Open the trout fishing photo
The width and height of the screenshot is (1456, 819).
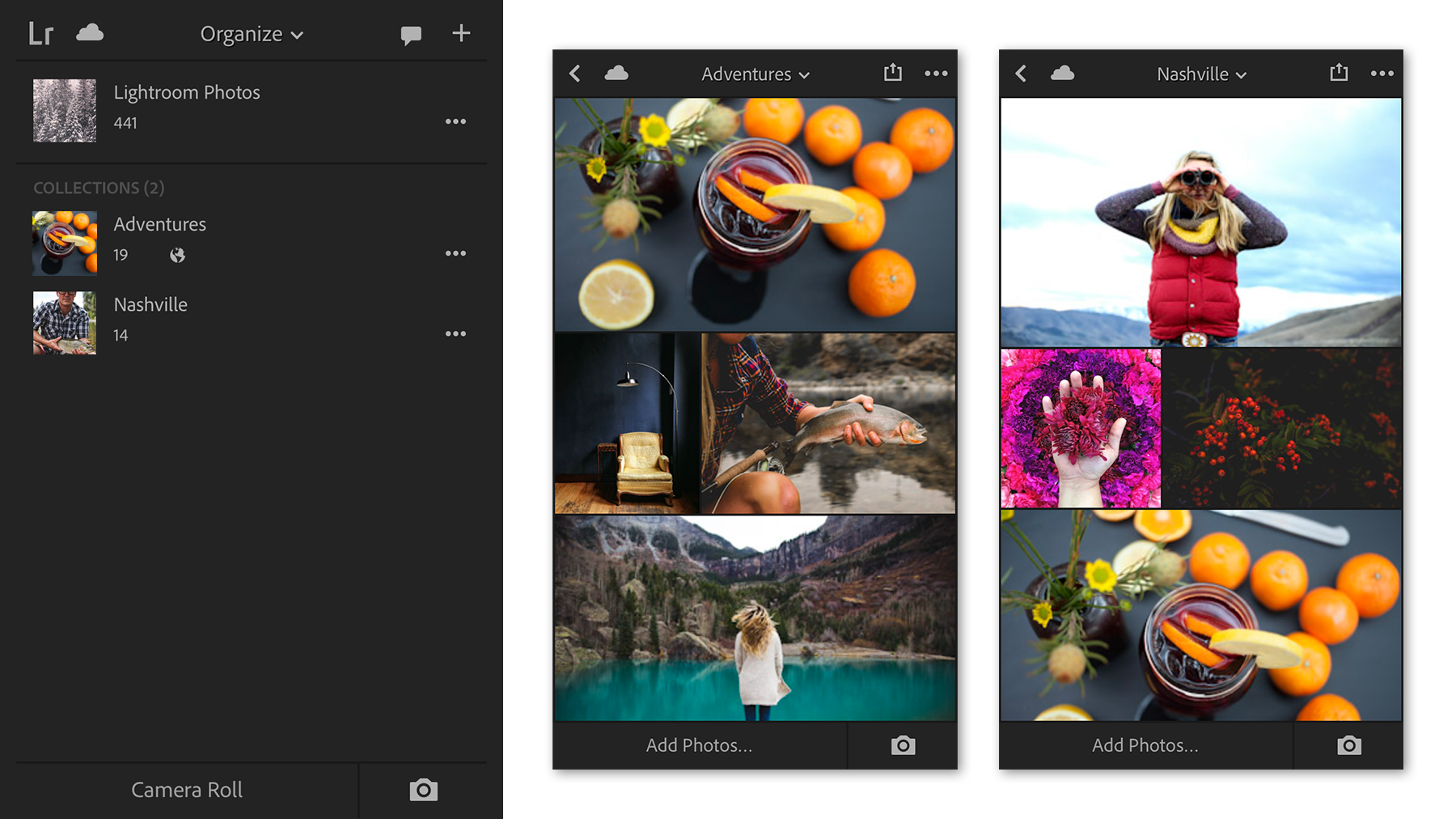(x=828, y=423)
